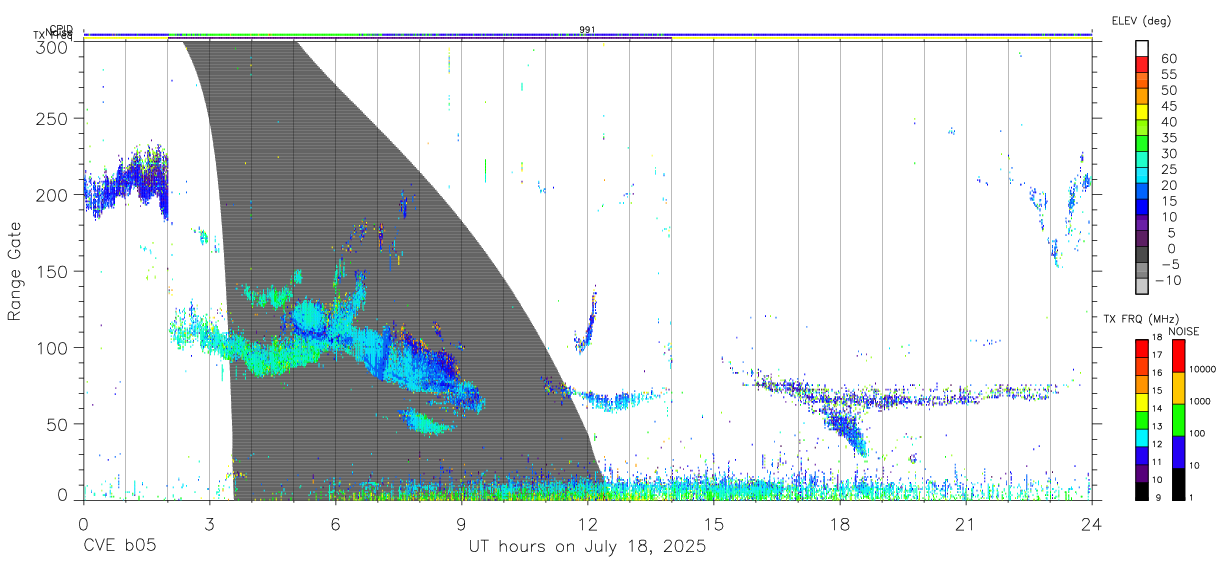This screenshot has height=567, width=1228.
Task: Click the 35 label on the ELEV scale
Action: click(x=1168, y=138)
